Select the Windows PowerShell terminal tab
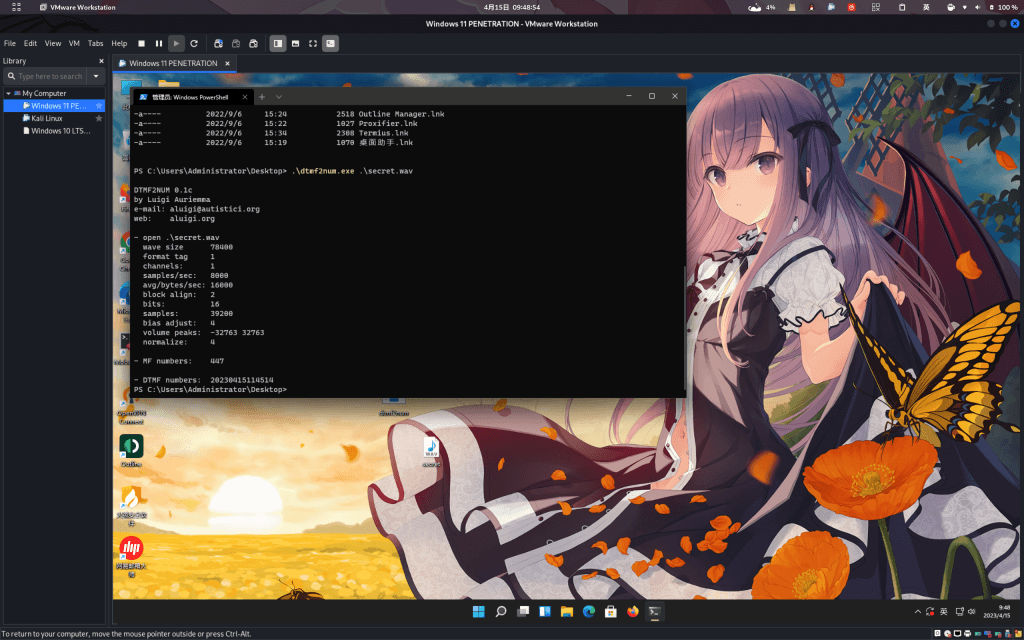 (x=193, y=97)
